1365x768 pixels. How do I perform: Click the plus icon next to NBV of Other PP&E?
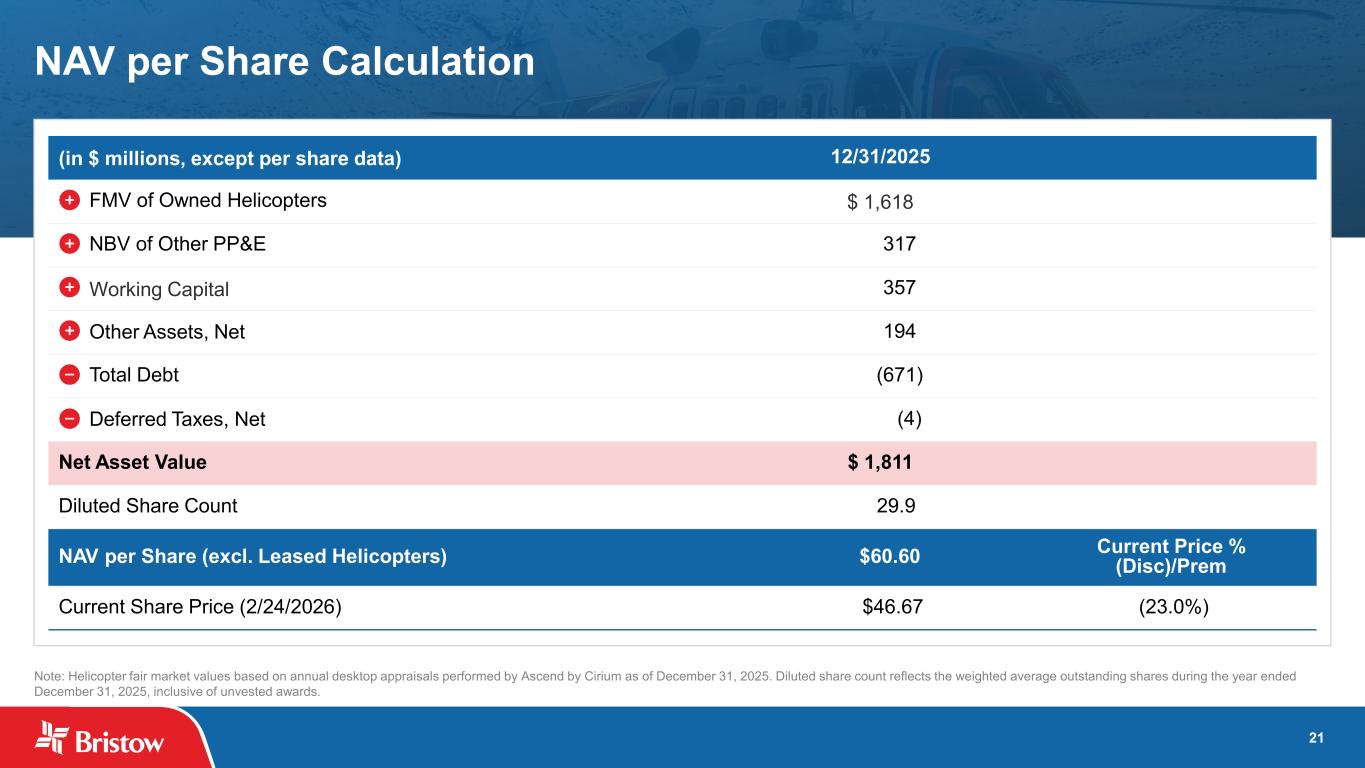click(68, 244)
